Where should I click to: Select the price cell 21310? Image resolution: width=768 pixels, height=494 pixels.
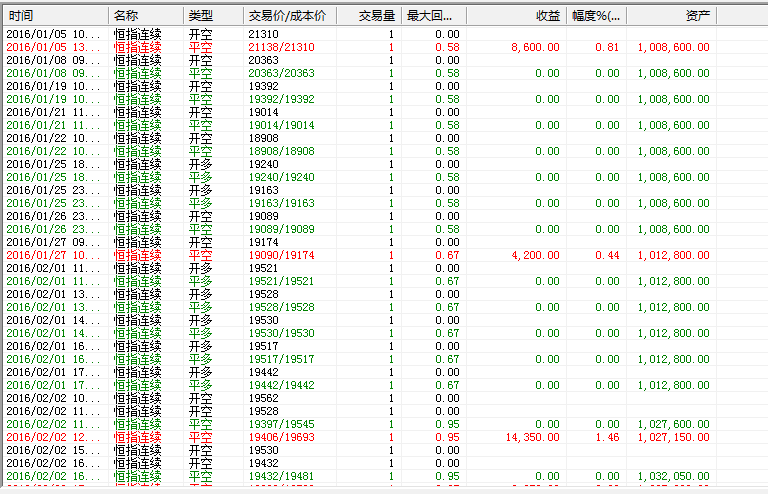pos(264,34)
